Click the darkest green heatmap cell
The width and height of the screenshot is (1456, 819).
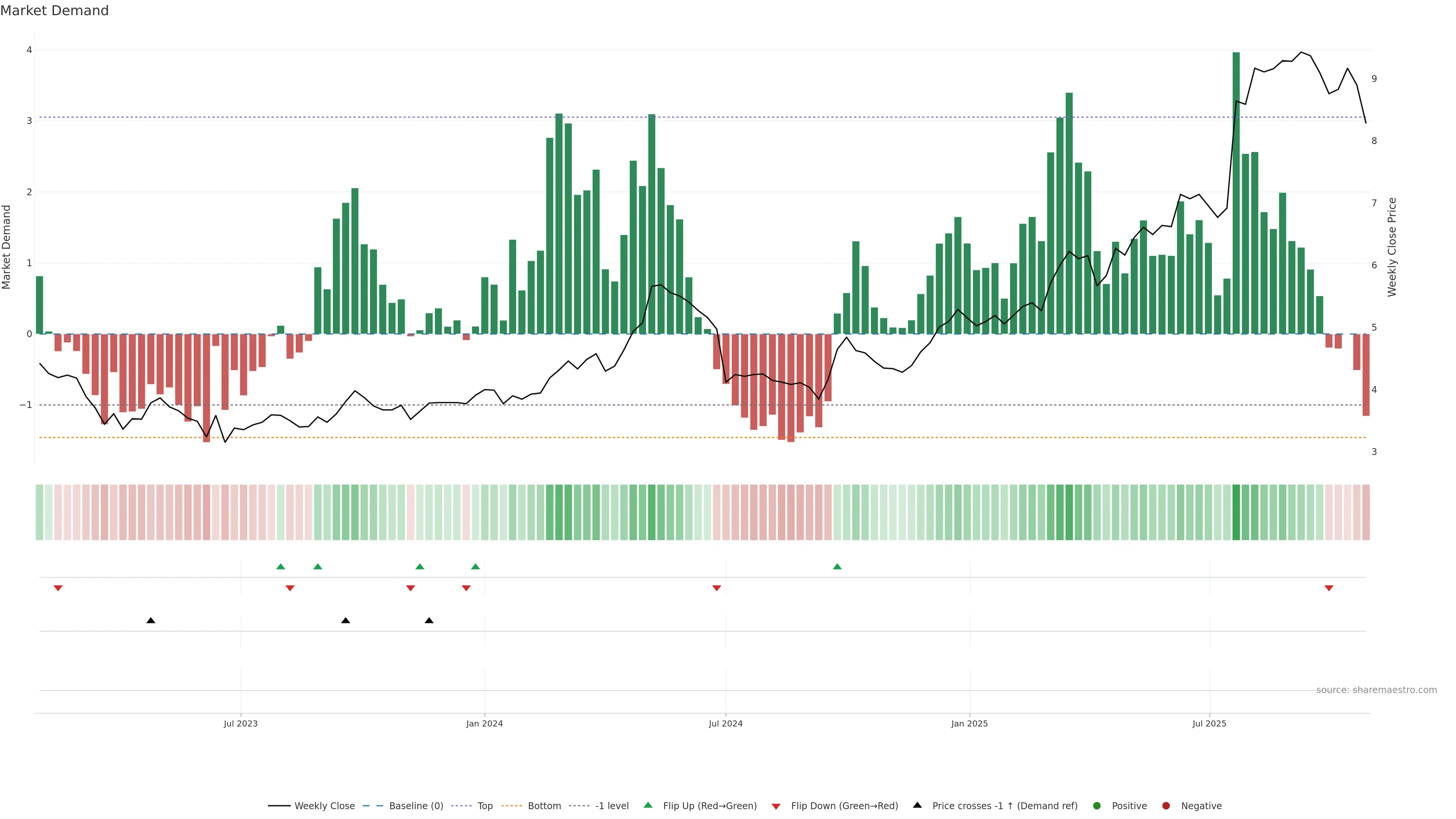click(x=1236, y=512)
